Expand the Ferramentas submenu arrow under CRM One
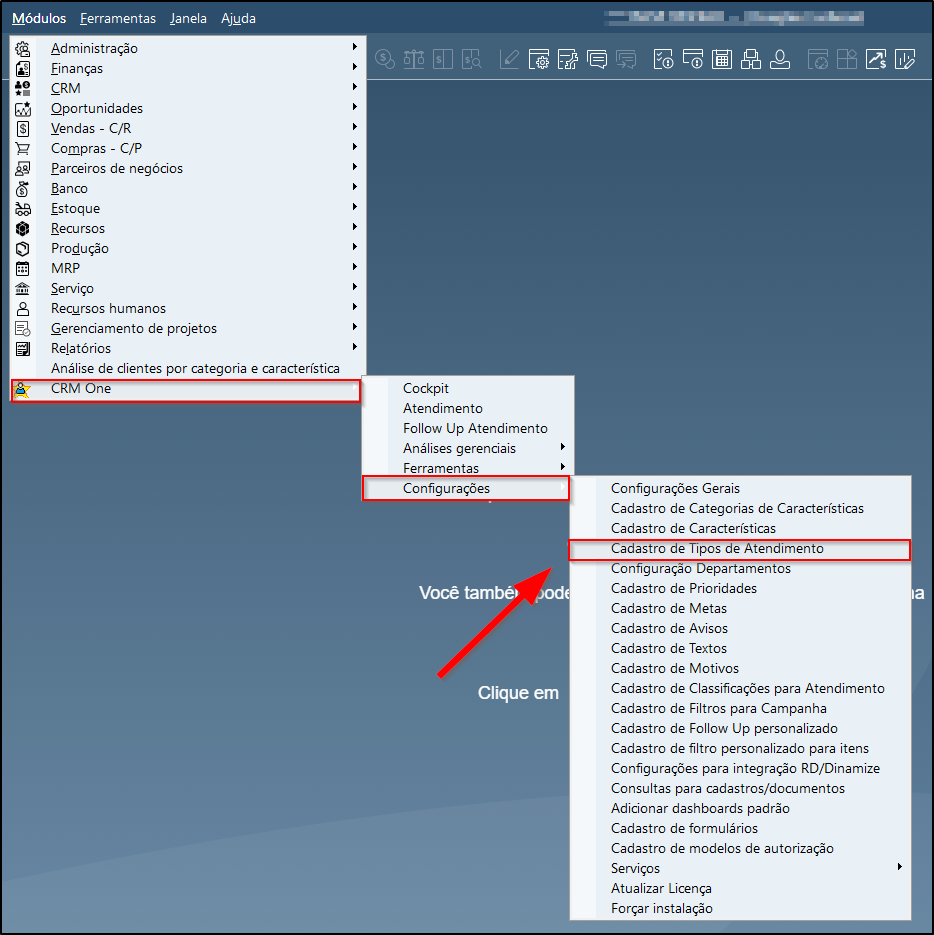Image resolution: width=934 pixels, height=935 pixels. click(563, 468)
